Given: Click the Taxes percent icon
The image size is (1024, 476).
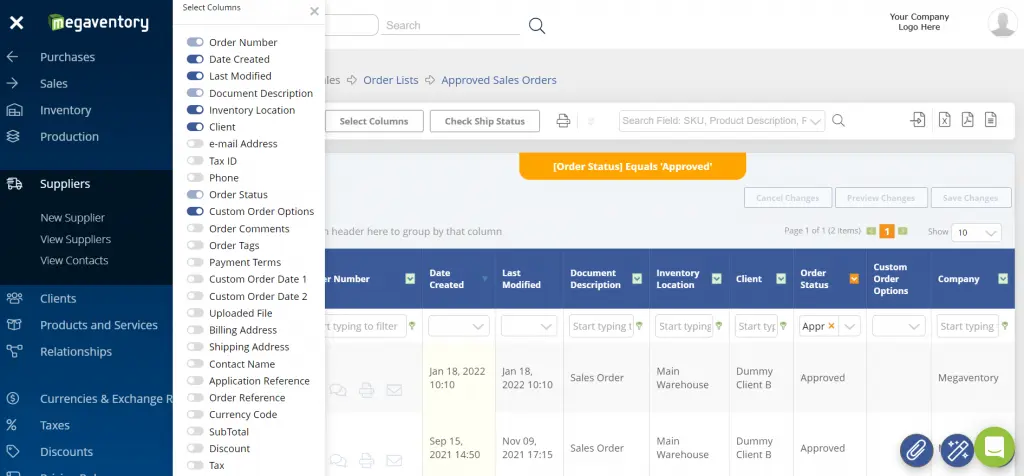Looking at the screenshot, I should point(12,425).
